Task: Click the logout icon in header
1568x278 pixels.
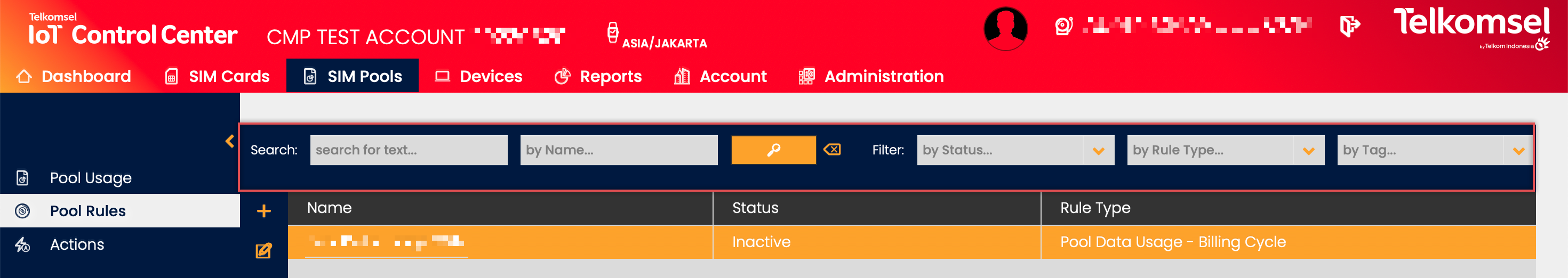Action: pos(1349,26)
